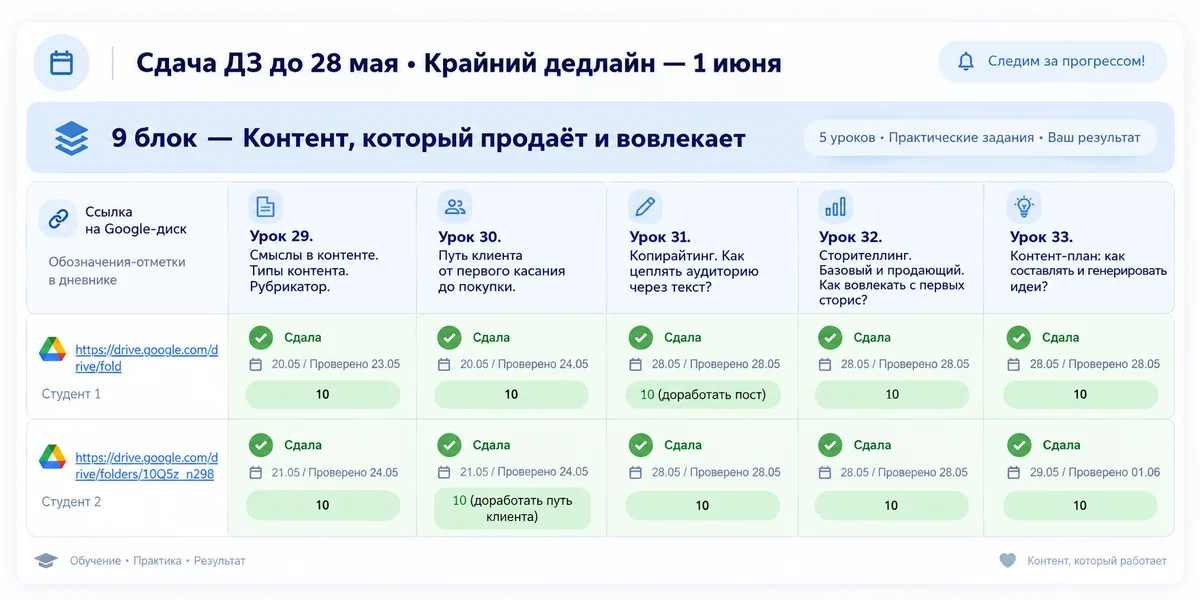
Task: Click the Урок 32. heading
Action: 850,237
